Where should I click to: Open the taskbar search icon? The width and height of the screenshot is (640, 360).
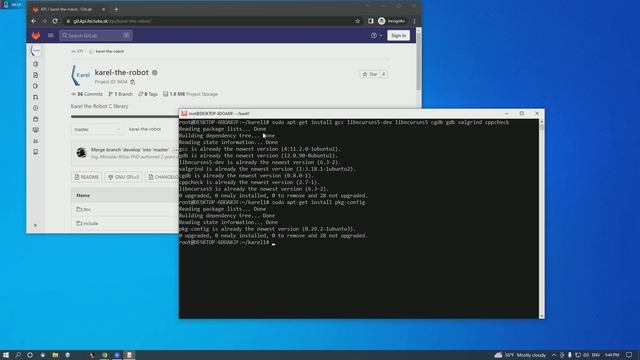tap(18, 355)
